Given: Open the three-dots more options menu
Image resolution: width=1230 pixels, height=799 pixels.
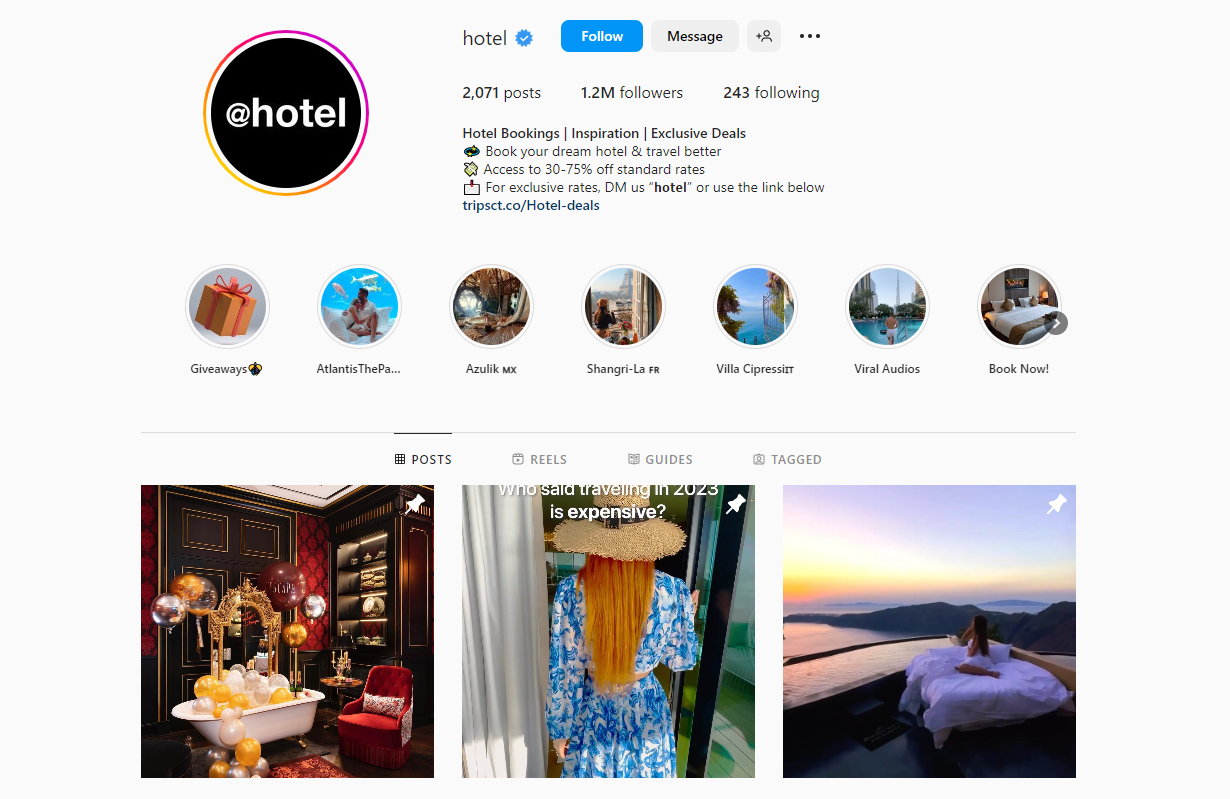Looking at the screenshot, I should click(x=810, y=36).
